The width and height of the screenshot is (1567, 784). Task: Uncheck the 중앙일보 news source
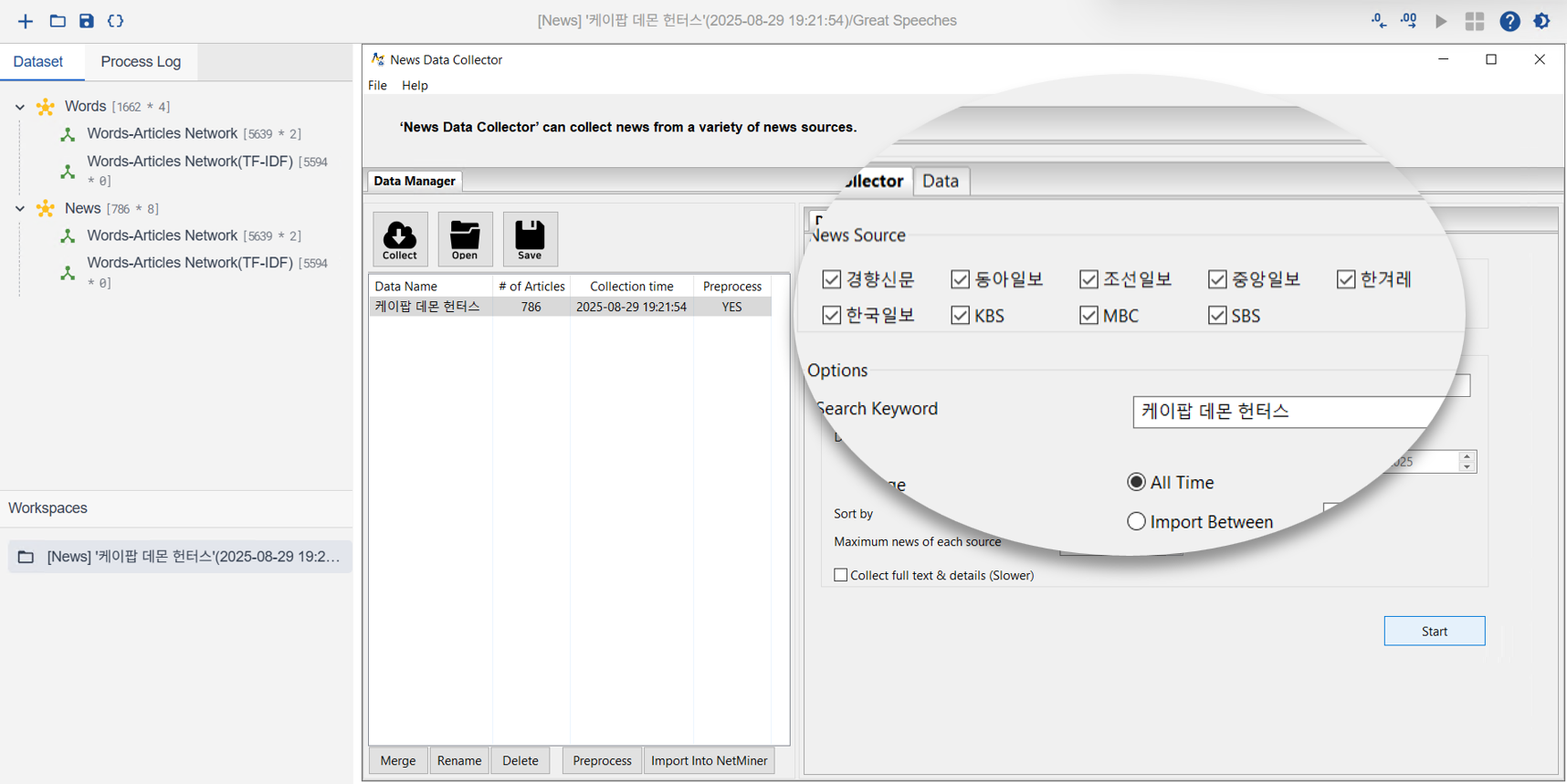coord(1217,279)
